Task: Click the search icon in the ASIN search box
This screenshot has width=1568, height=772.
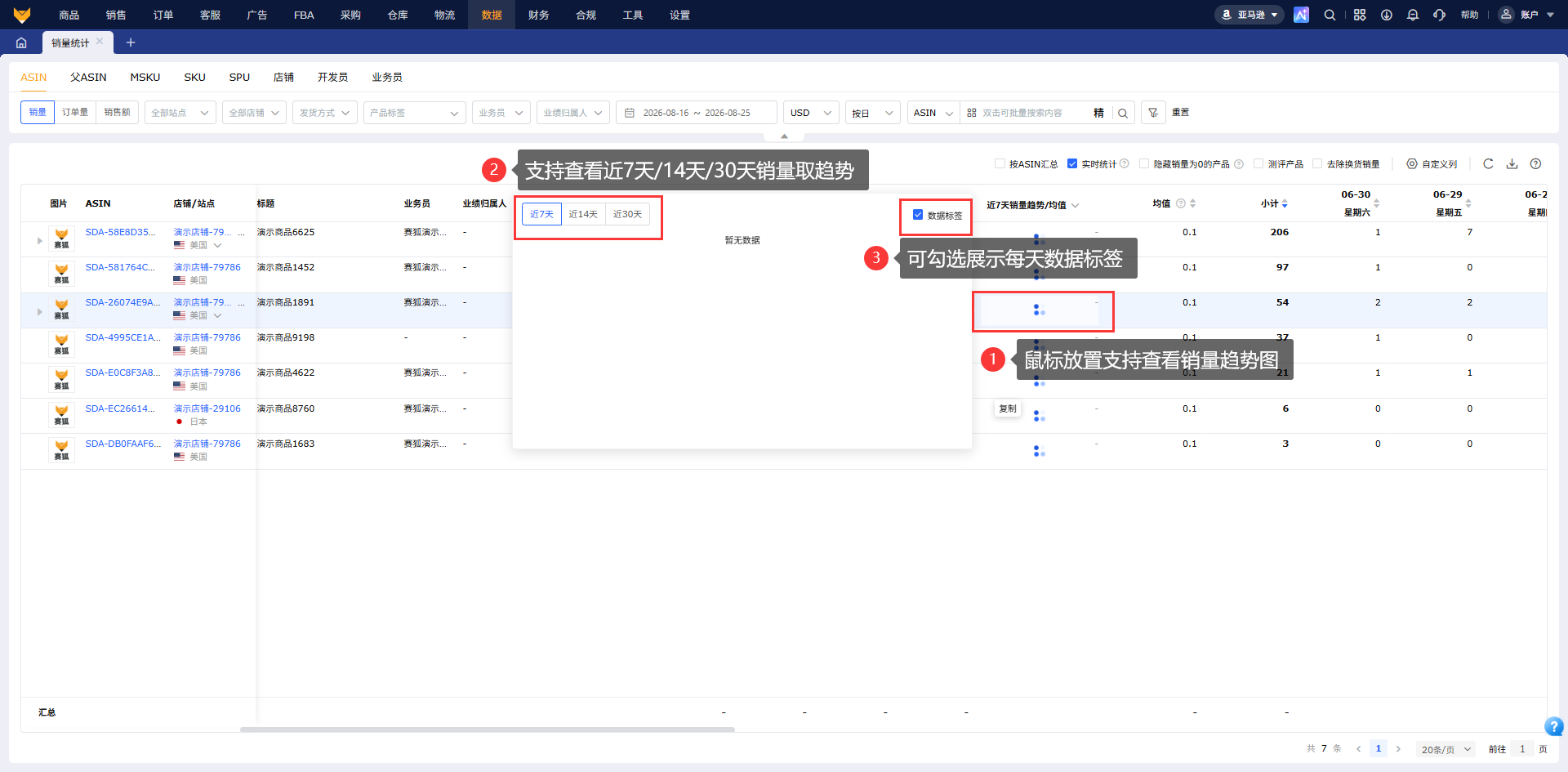Action: click(x=1123, y=114)
